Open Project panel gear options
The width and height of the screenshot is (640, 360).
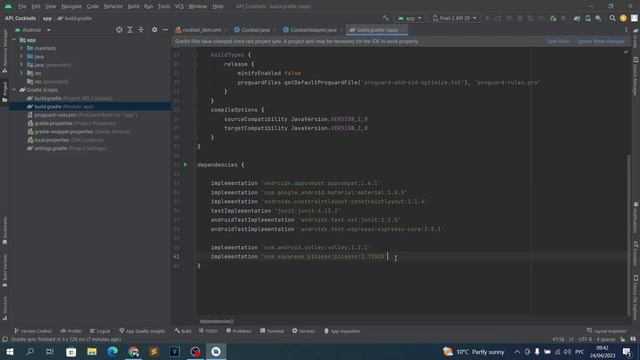tap(154, 30)
